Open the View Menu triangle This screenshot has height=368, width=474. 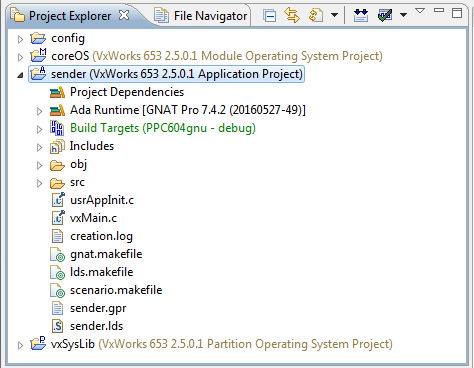(420, 11)
